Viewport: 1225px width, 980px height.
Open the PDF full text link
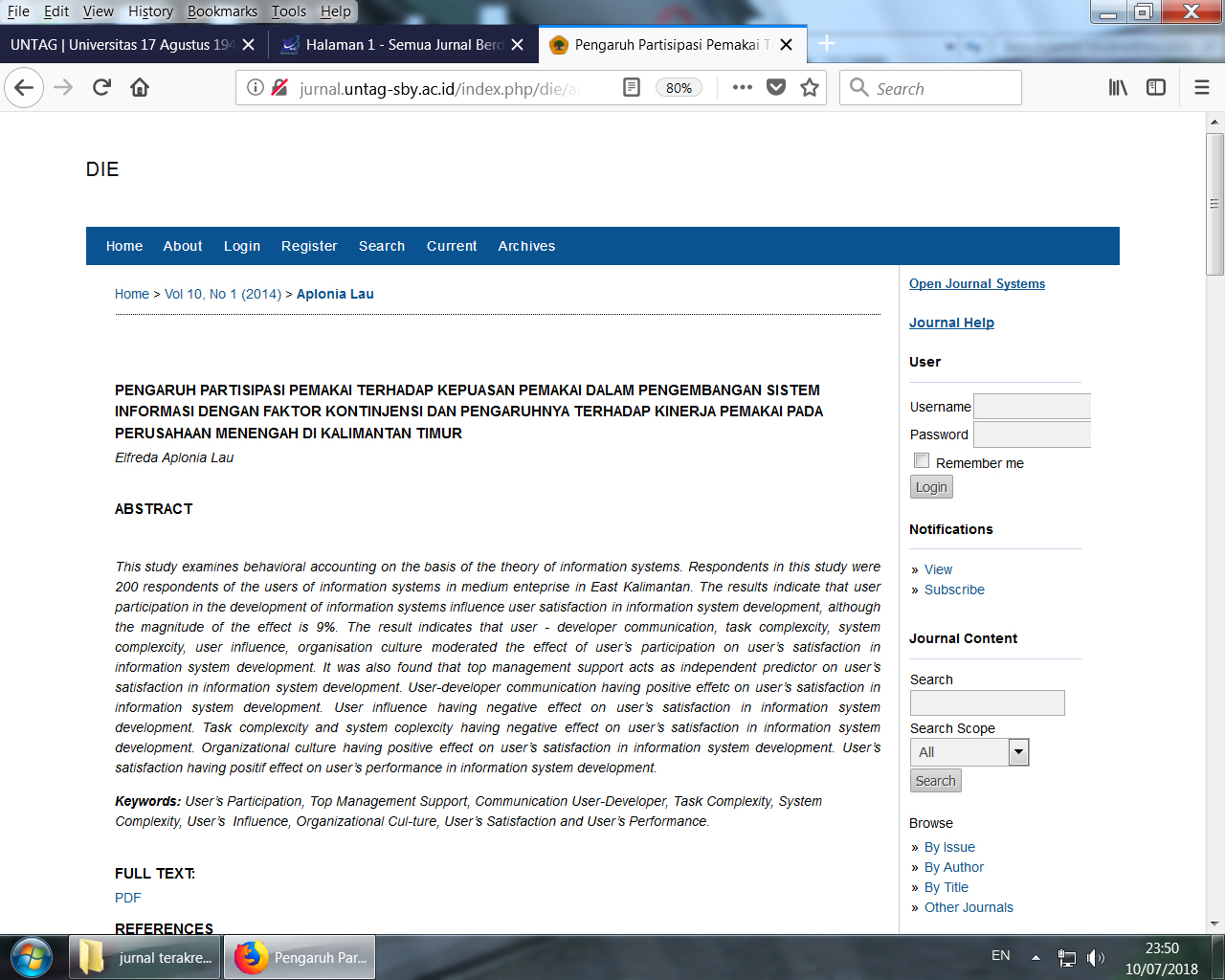click(x=127, y=898)
